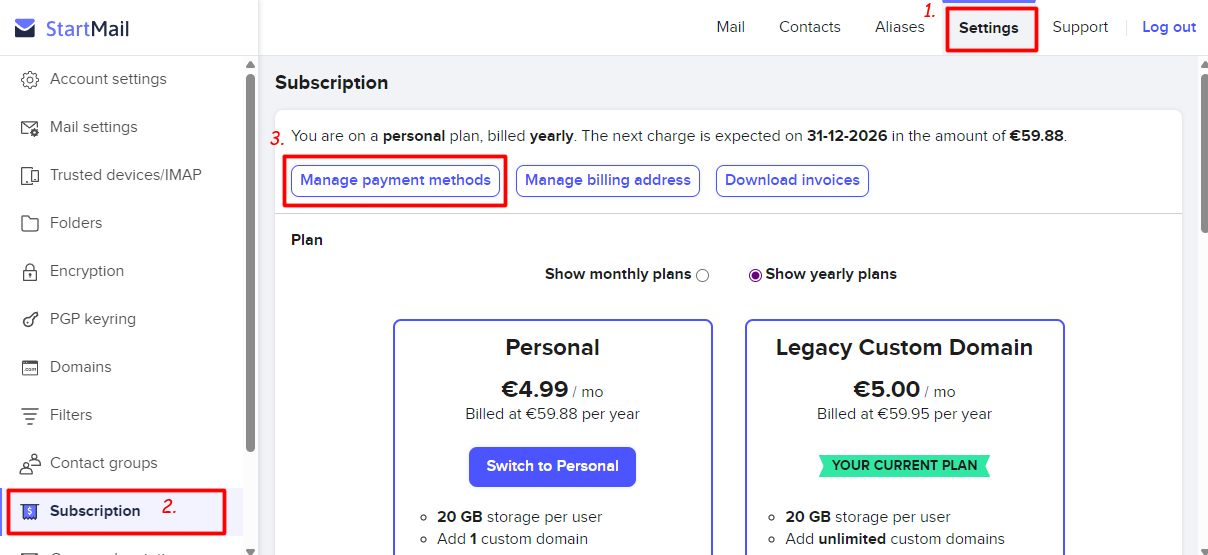Image resolution: width=1208 pixels, height=555 pixels.
Task: Click 'Billed at €59.88 per year' text
Action: (552, 414)
